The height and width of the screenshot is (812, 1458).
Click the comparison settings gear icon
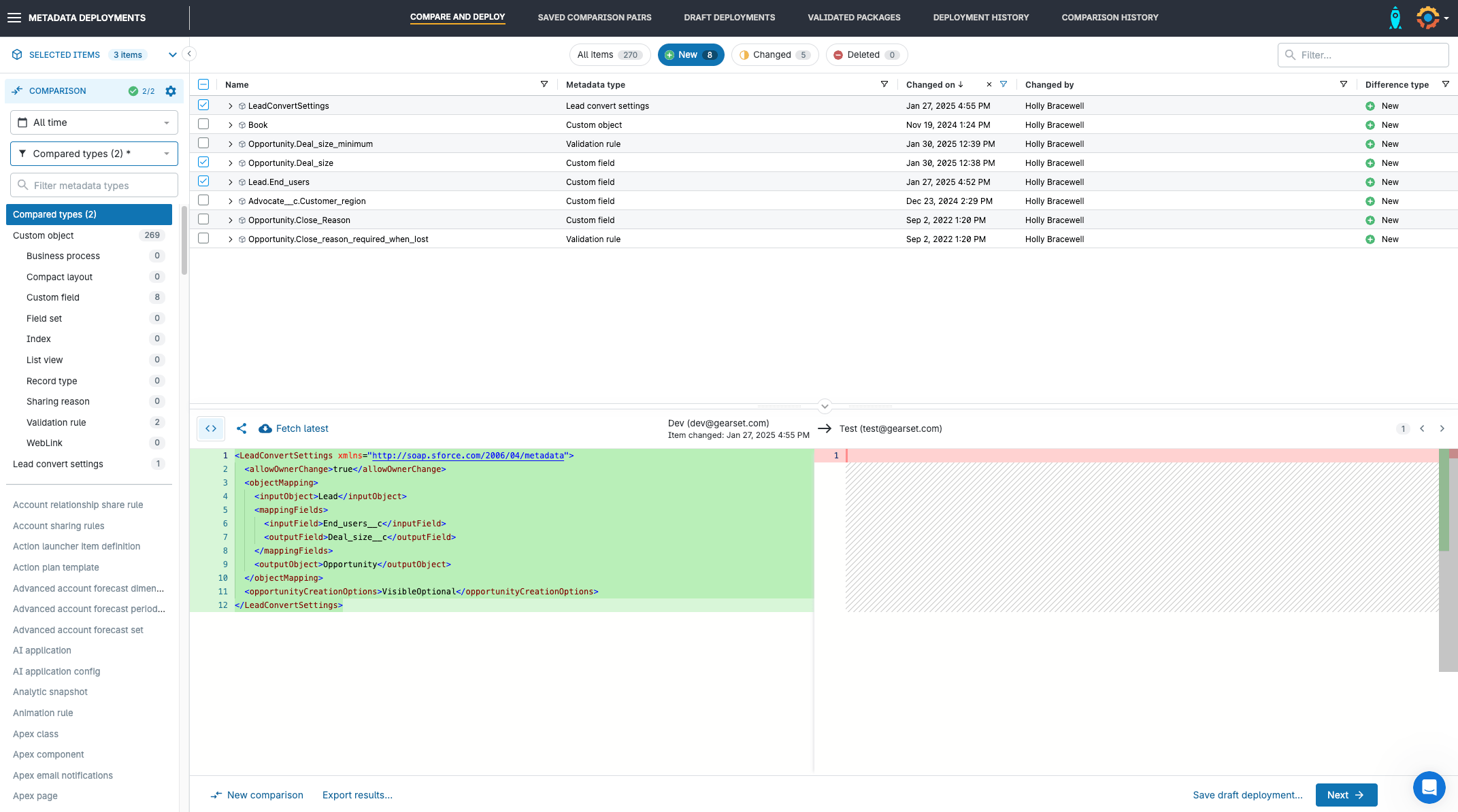(x=171, y=91)
